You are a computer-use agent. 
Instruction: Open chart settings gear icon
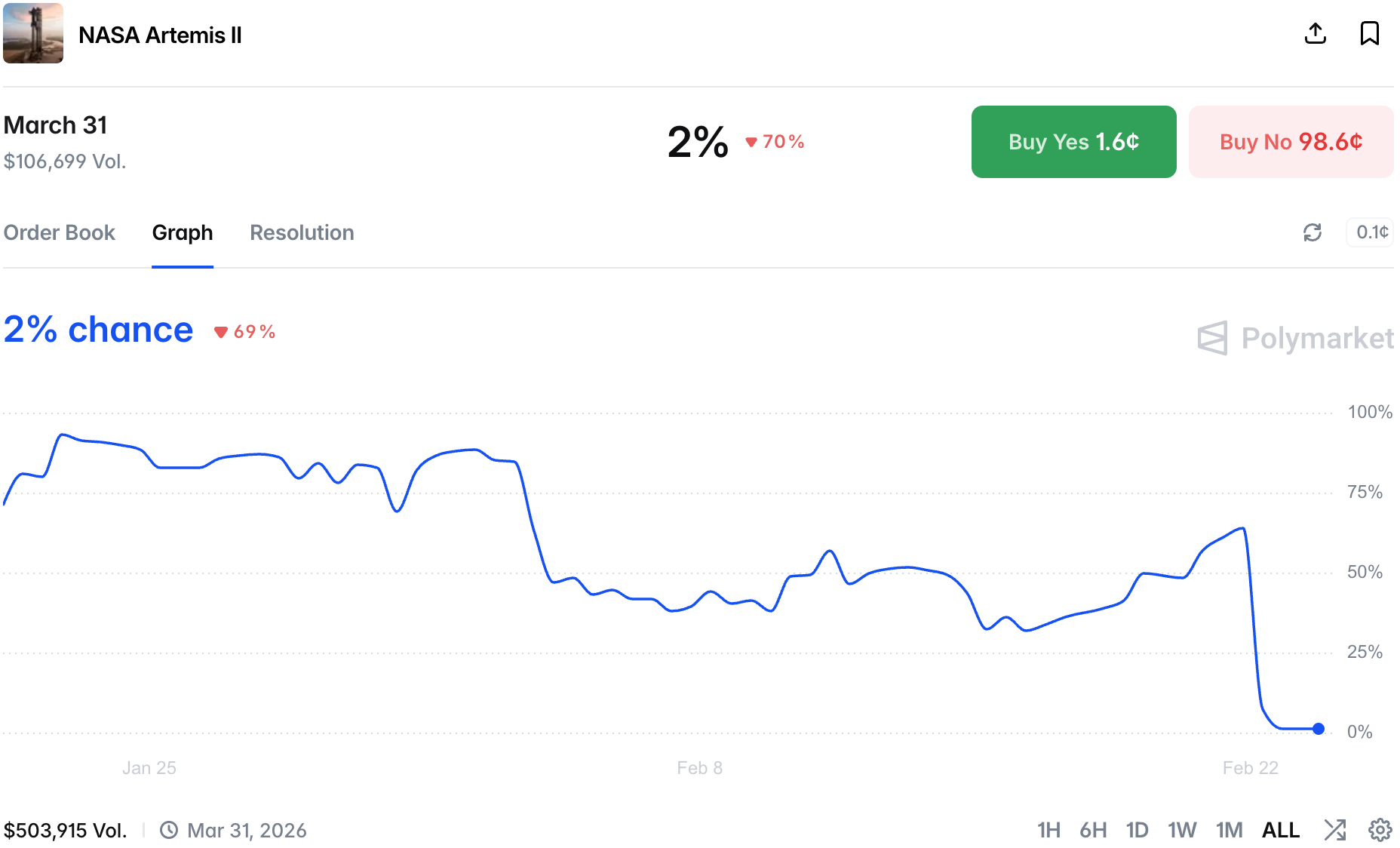(1380, 830)
